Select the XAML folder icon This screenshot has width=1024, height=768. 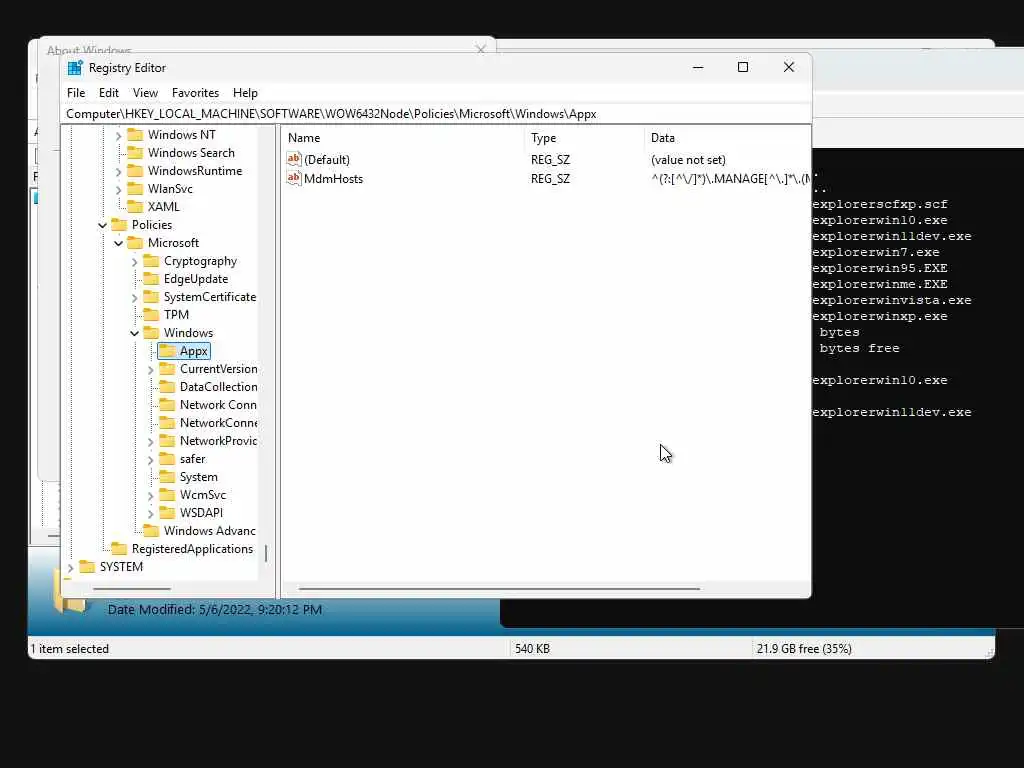pyautogui.click(x=135, y=206)
